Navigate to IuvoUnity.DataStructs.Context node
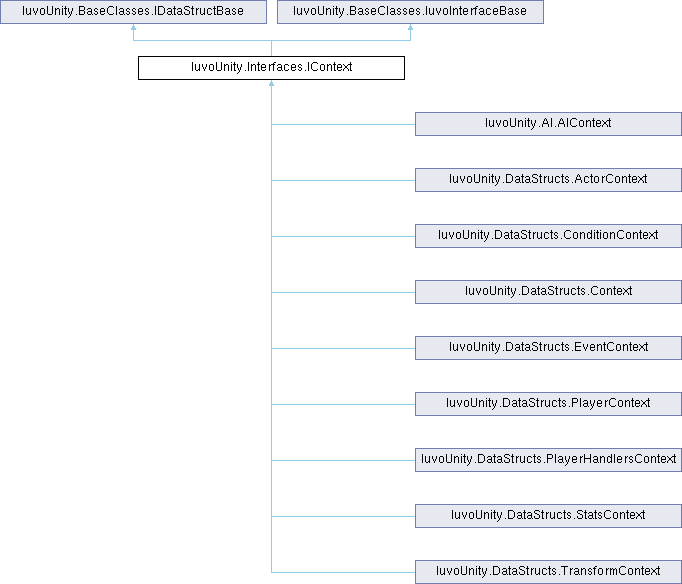Image resolution: width=682 pixels, height=584 pixels. 548,292
